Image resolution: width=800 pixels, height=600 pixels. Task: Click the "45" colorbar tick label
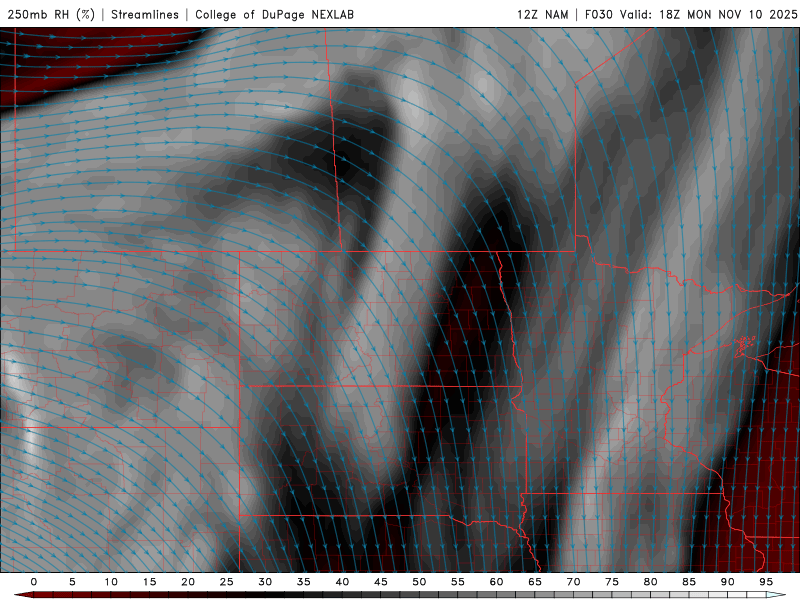point(381,582)
